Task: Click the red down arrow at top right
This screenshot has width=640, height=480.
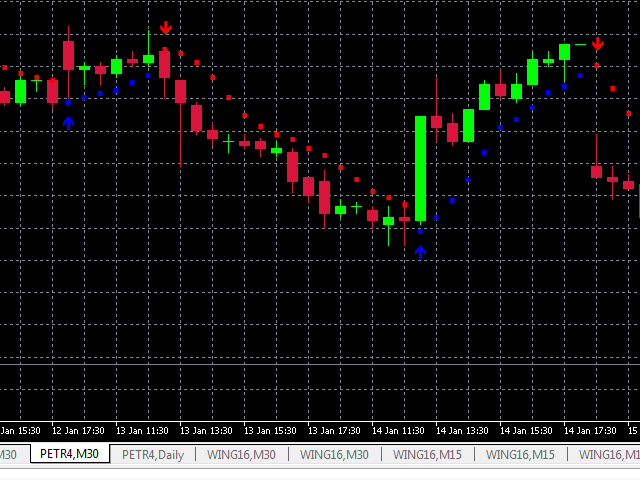Action: click(x=597, y=44)
